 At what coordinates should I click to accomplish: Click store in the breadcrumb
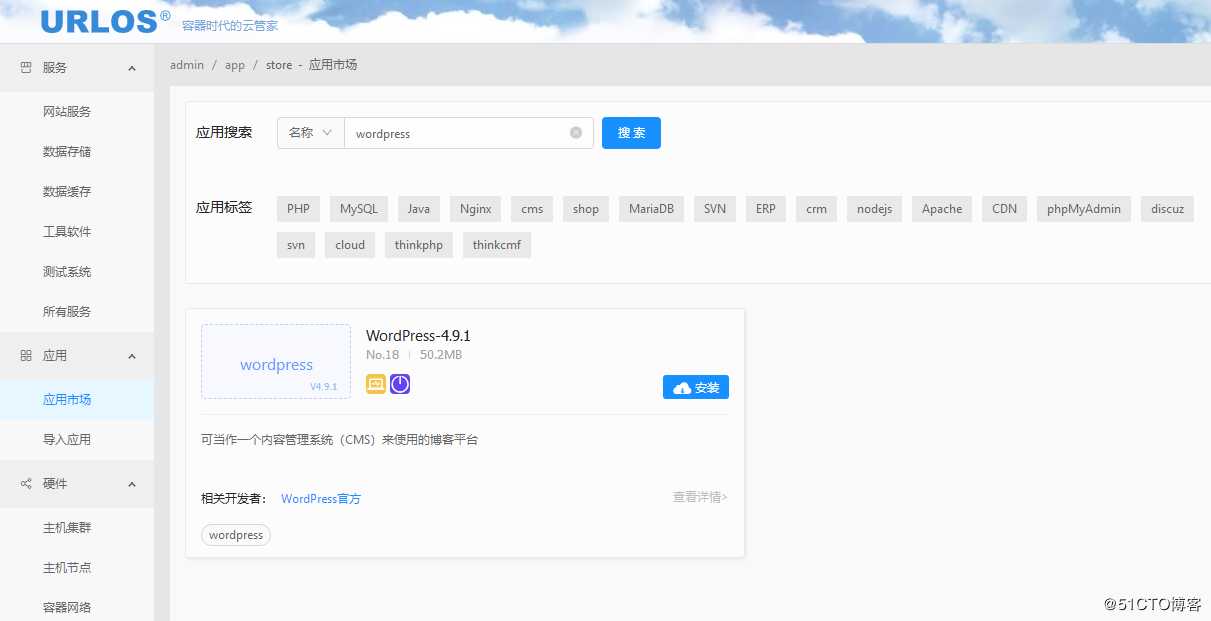(x=279, y=65)
